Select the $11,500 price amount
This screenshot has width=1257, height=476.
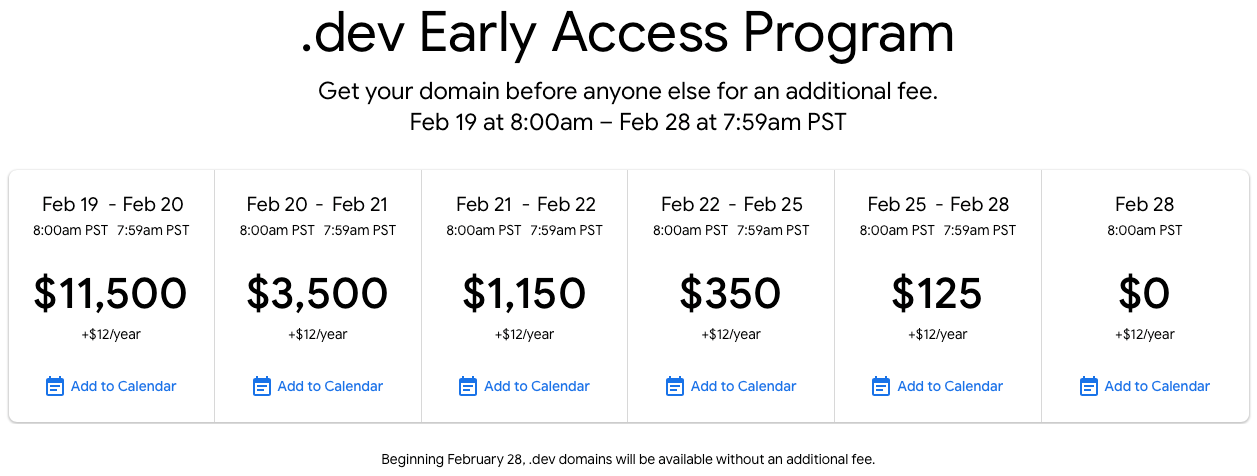pos(111,293)
